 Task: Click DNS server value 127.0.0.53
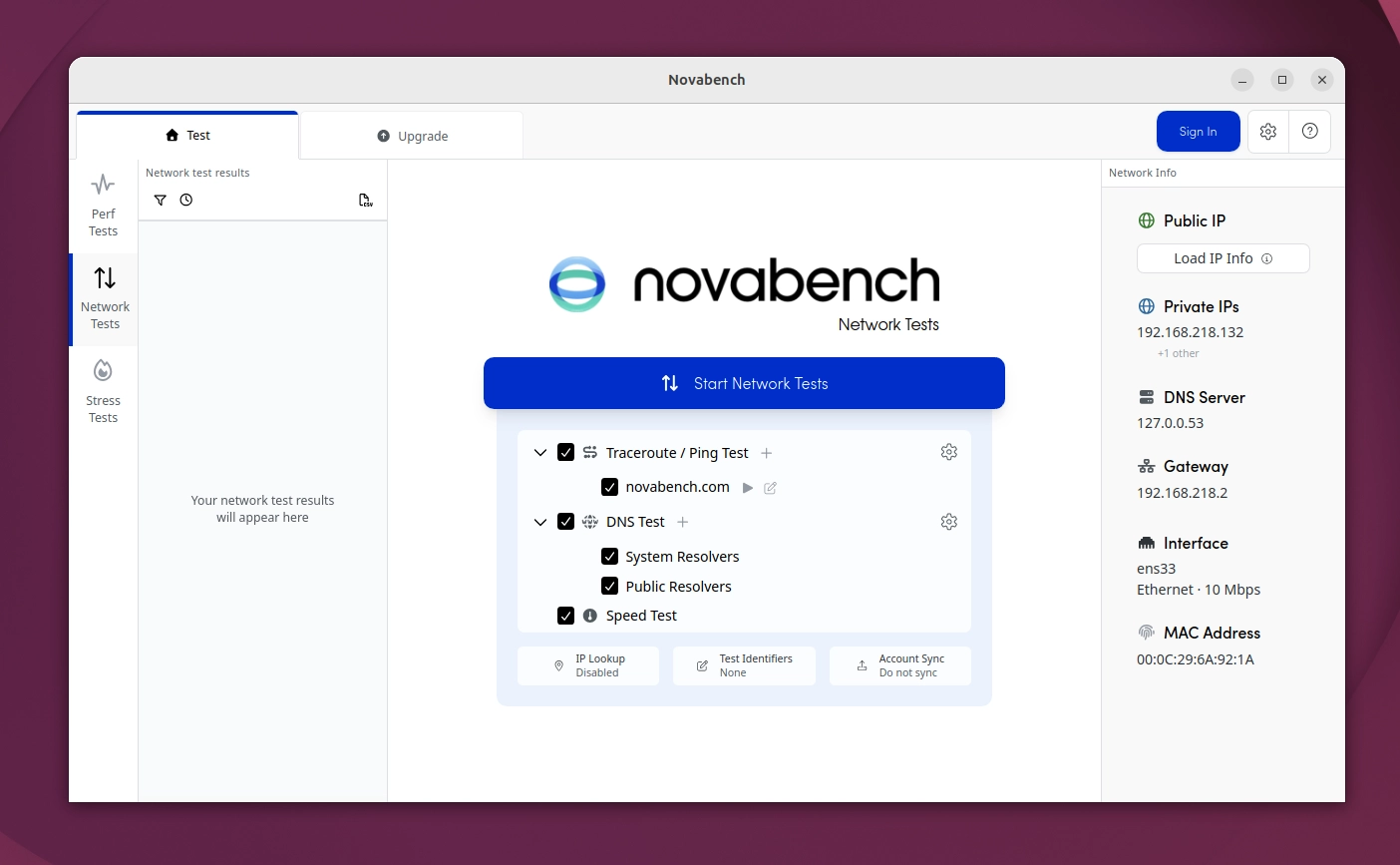click(1170, 423)
